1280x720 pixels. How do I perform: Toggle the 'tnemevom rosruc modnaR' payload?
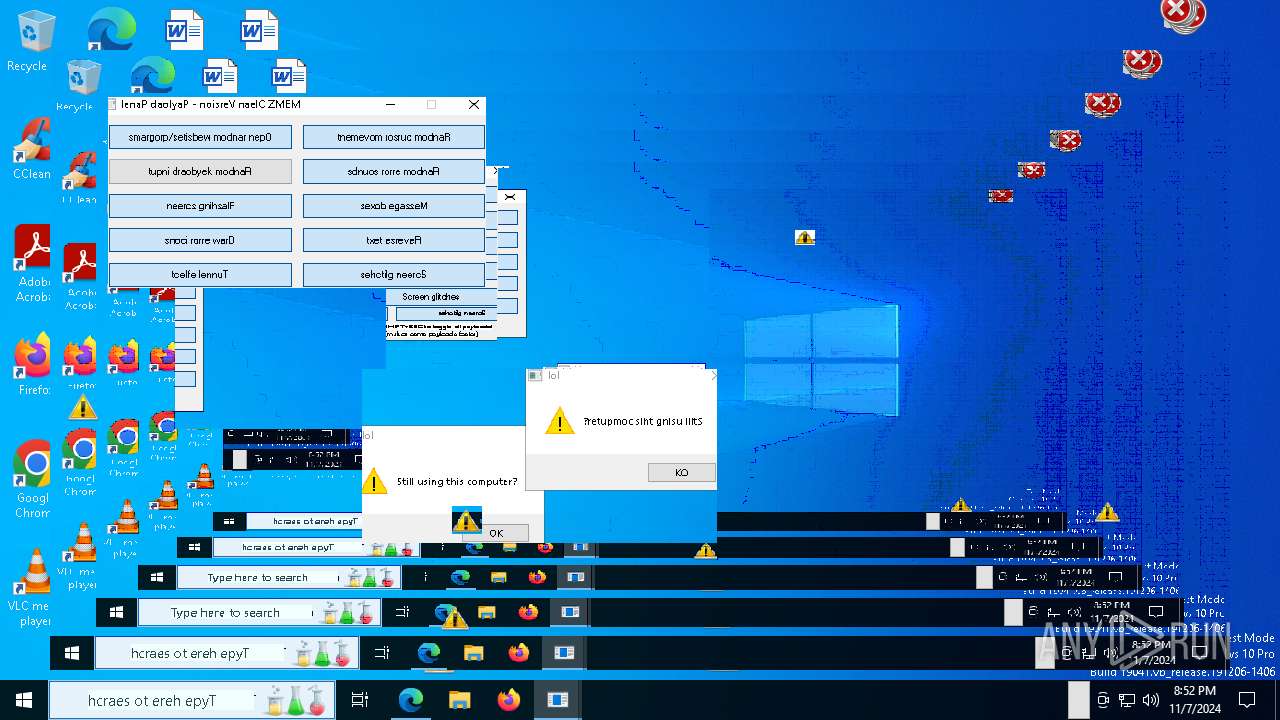(394, 137)
